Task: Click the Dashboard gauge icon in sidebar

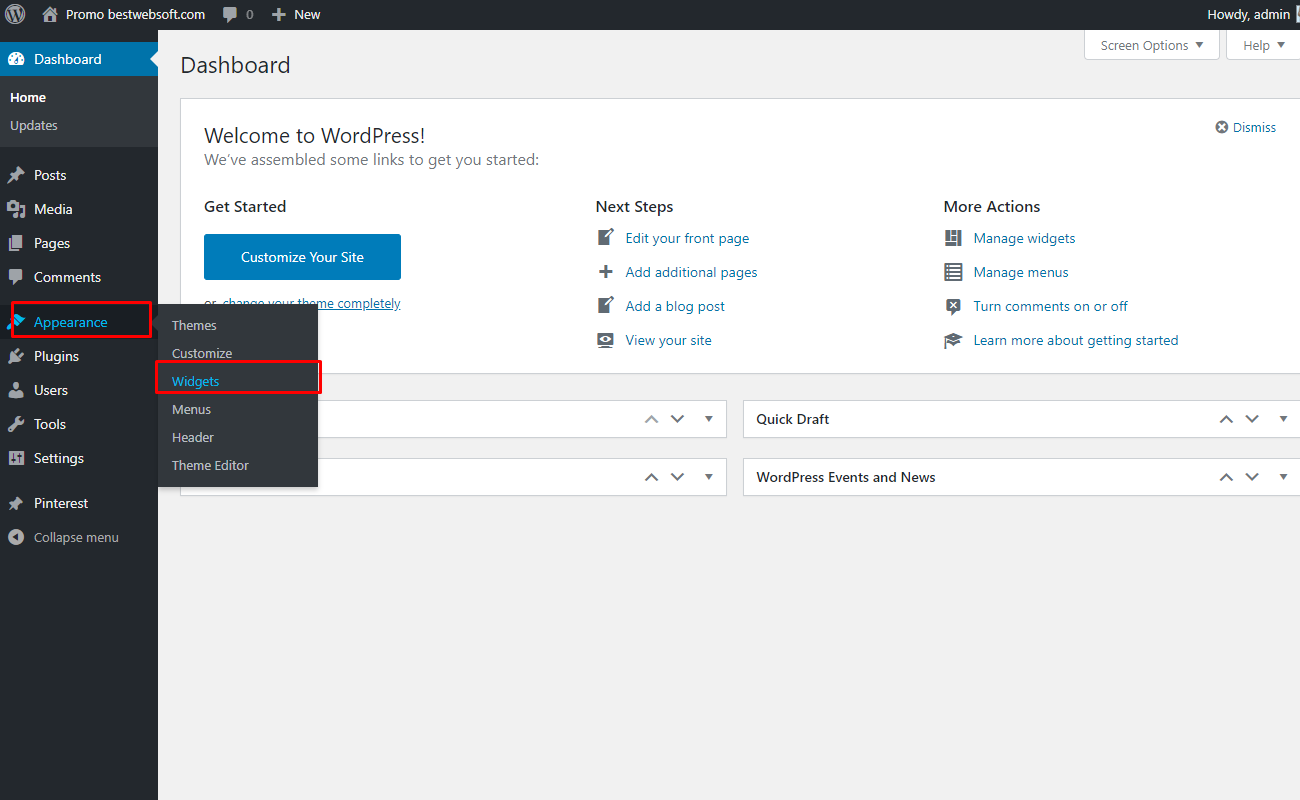Action: [x=16, y=59]
